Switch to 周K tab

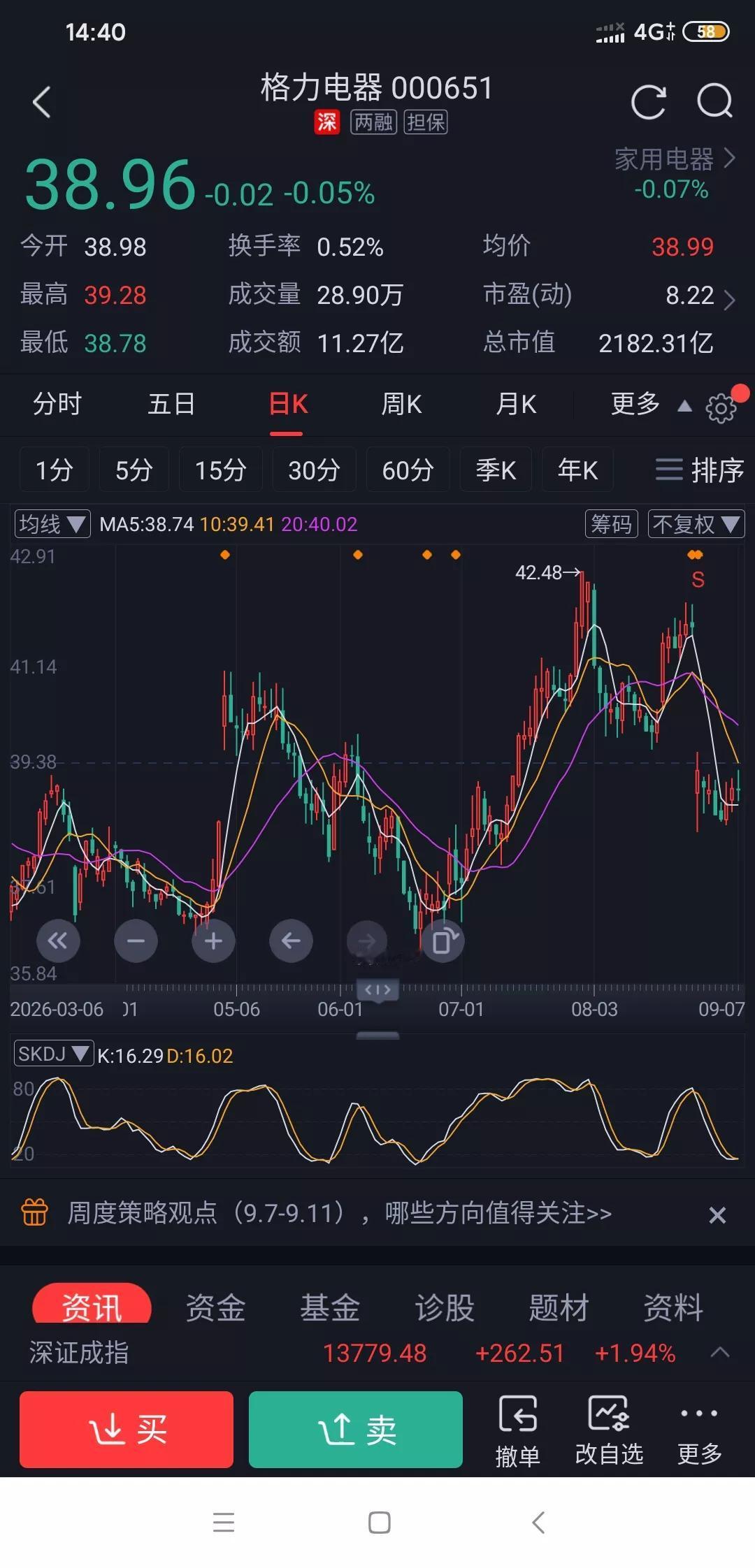click(x=401, y=404)
